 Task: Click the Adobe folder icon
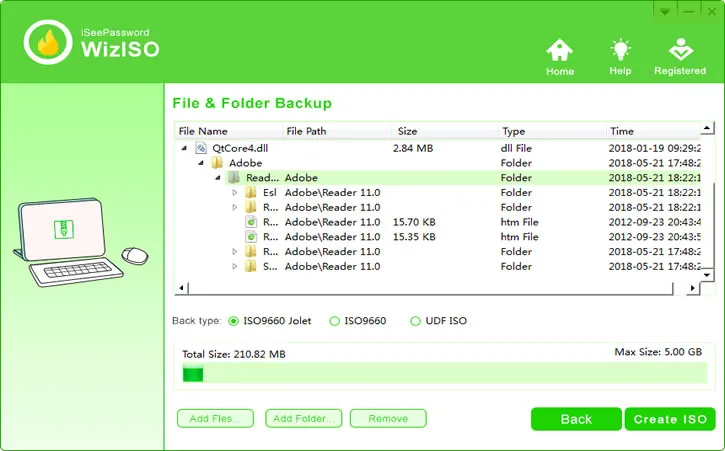pyautogui.click(x=217, y=162)
